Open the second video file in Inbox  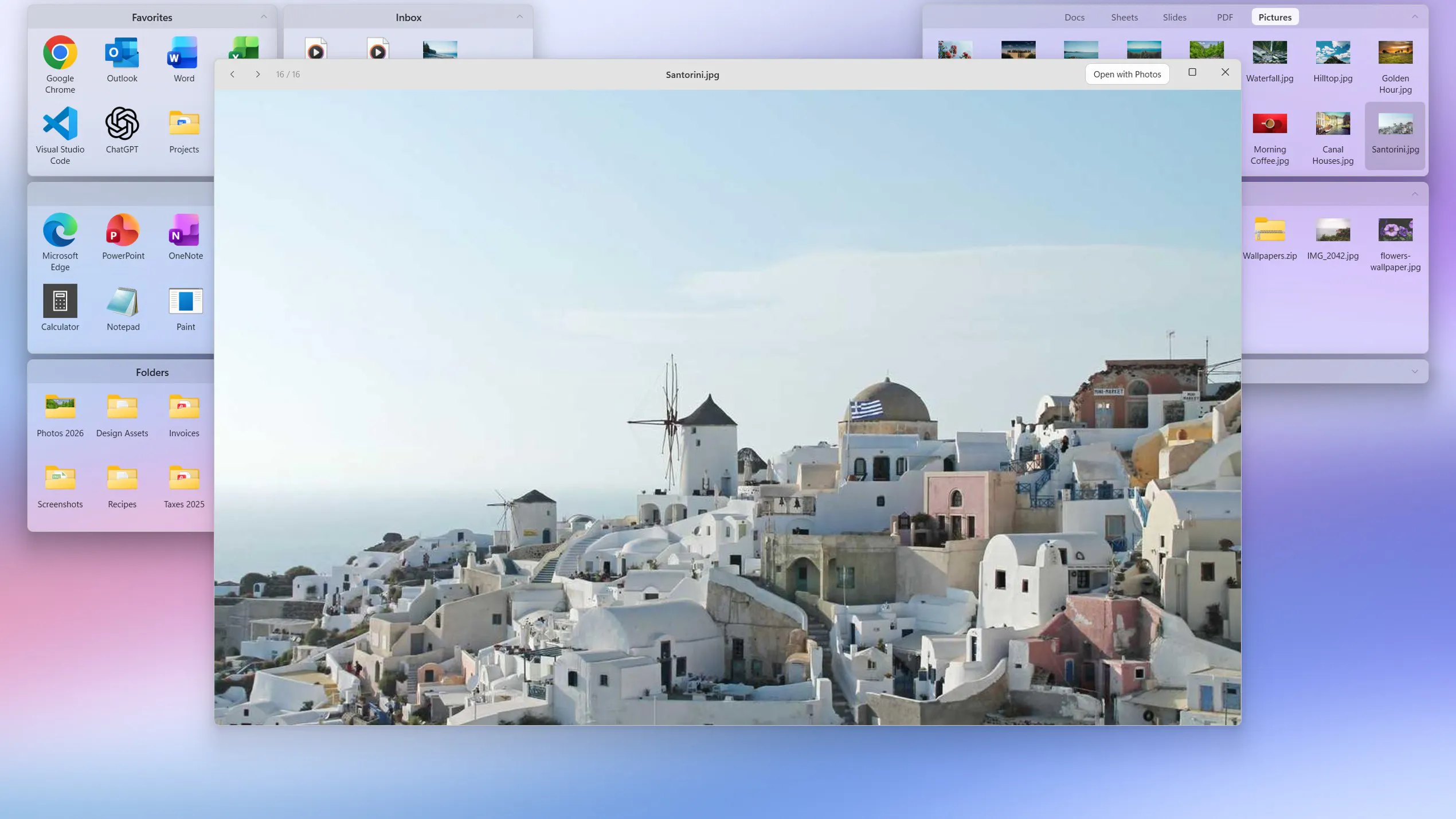[377, 48]
